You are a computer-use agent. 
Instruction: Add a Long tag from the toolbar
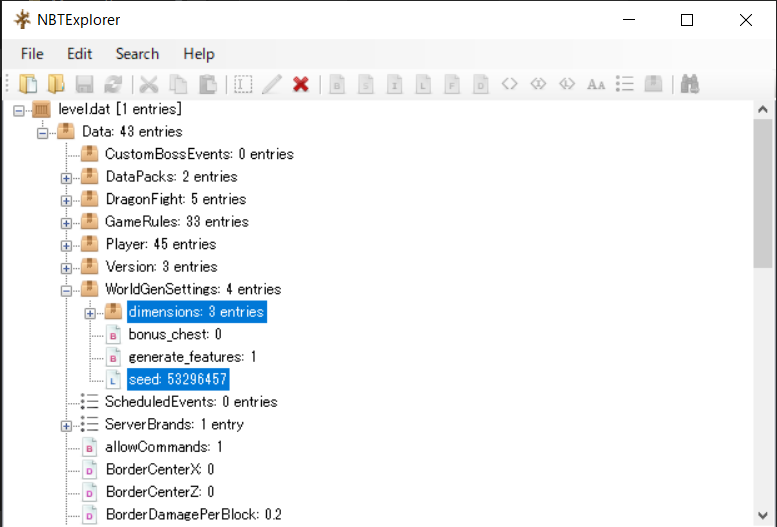tap(423, 84)
